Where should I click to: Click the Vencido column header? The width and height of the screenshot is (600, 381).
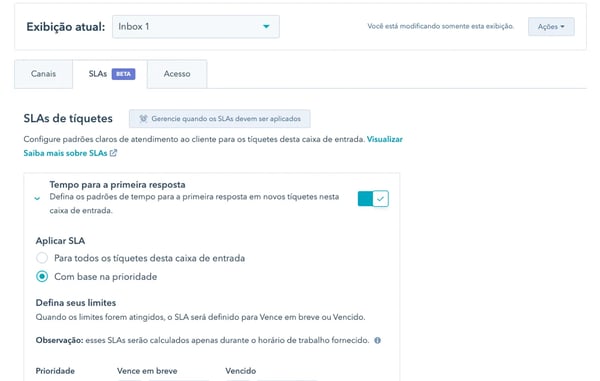241,371
